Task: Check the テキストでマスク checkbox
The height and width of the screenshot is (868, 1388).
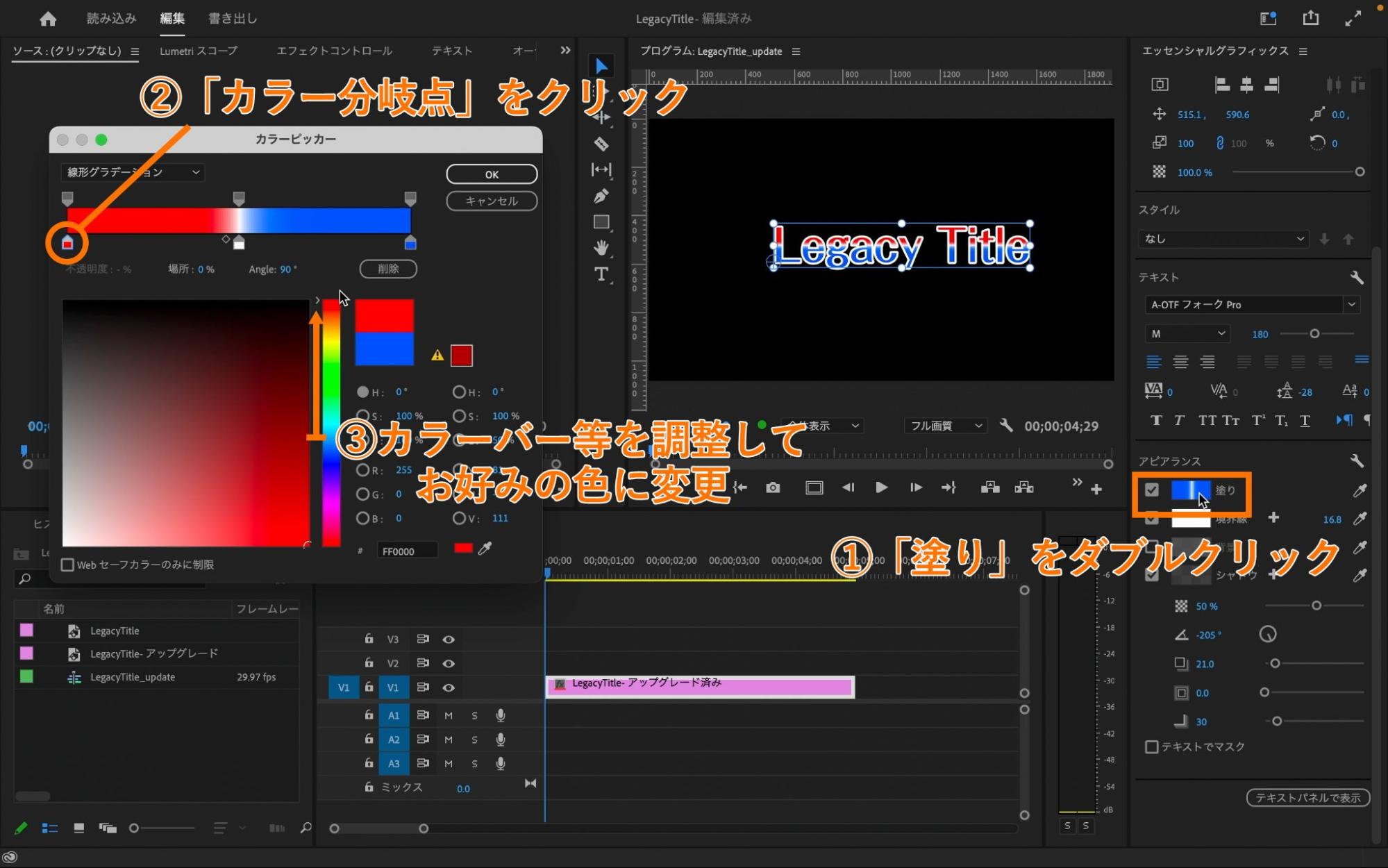Action: [1151, 746]
